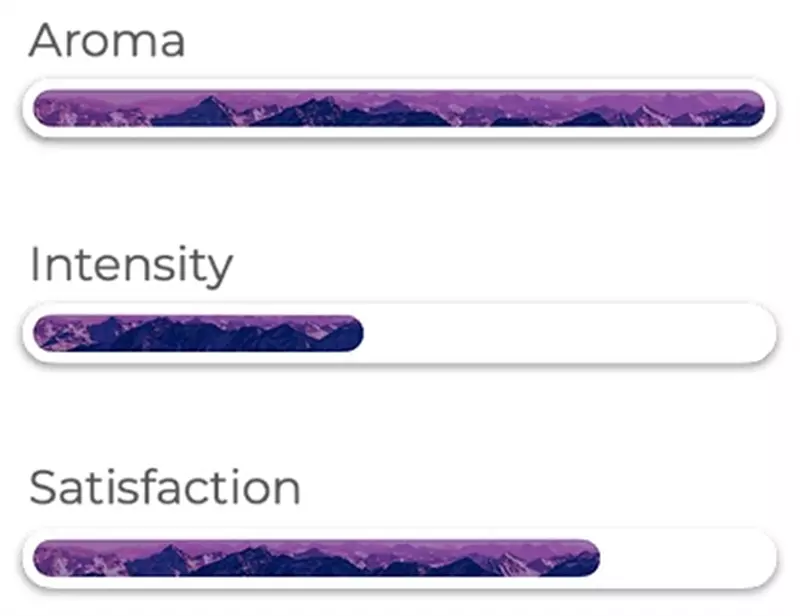The height and width of the screenshot is (616, 800).
Task: Click the middle of the Aroma bar
Action: (399, 108)
